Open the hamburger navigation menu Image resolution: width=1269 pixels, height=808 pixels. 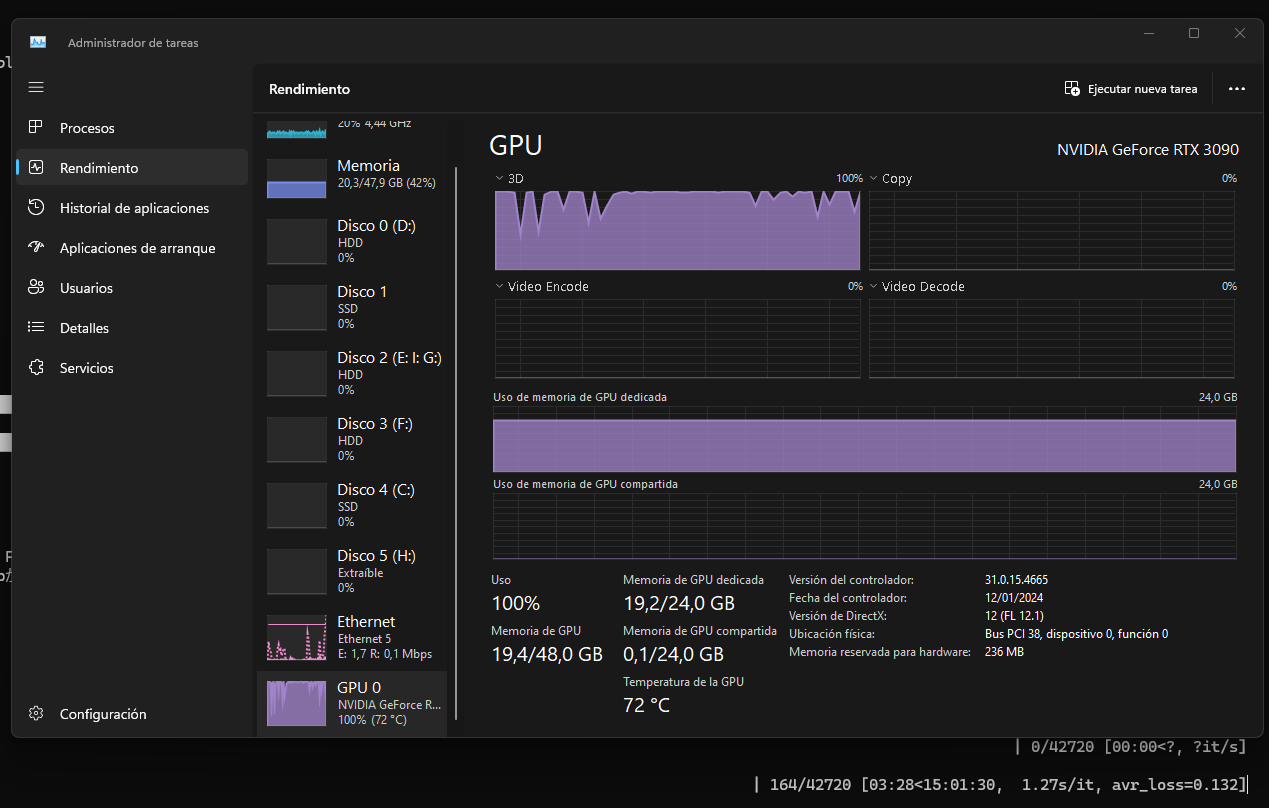pyautogui.click(x=36, y=87)
